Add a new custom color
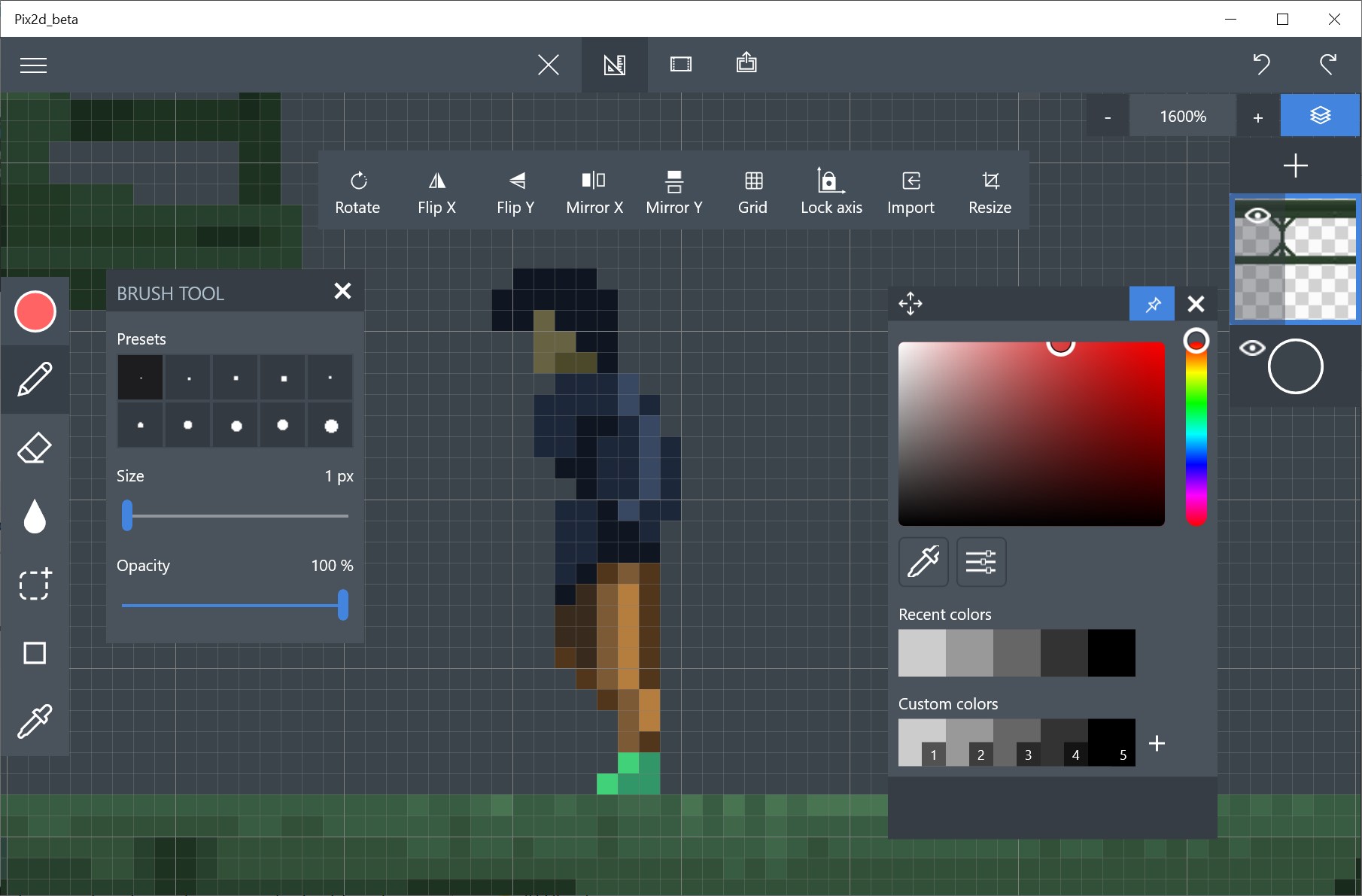The image size is (1362, 896). click(1157, 743)
